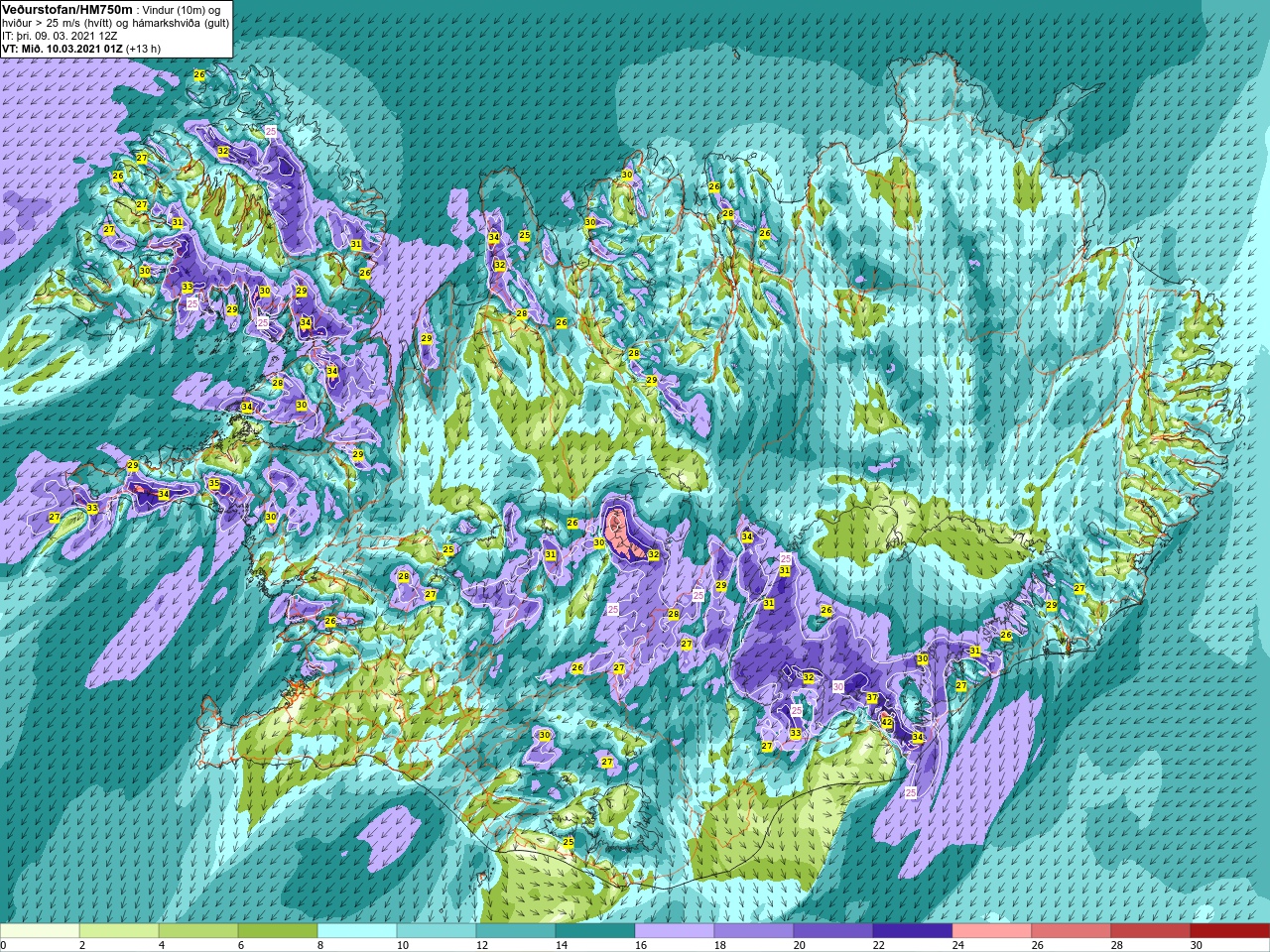Select the dark teal 14–16 legend swatch
The image size is (1270, 952).
[x=595, y=931]
